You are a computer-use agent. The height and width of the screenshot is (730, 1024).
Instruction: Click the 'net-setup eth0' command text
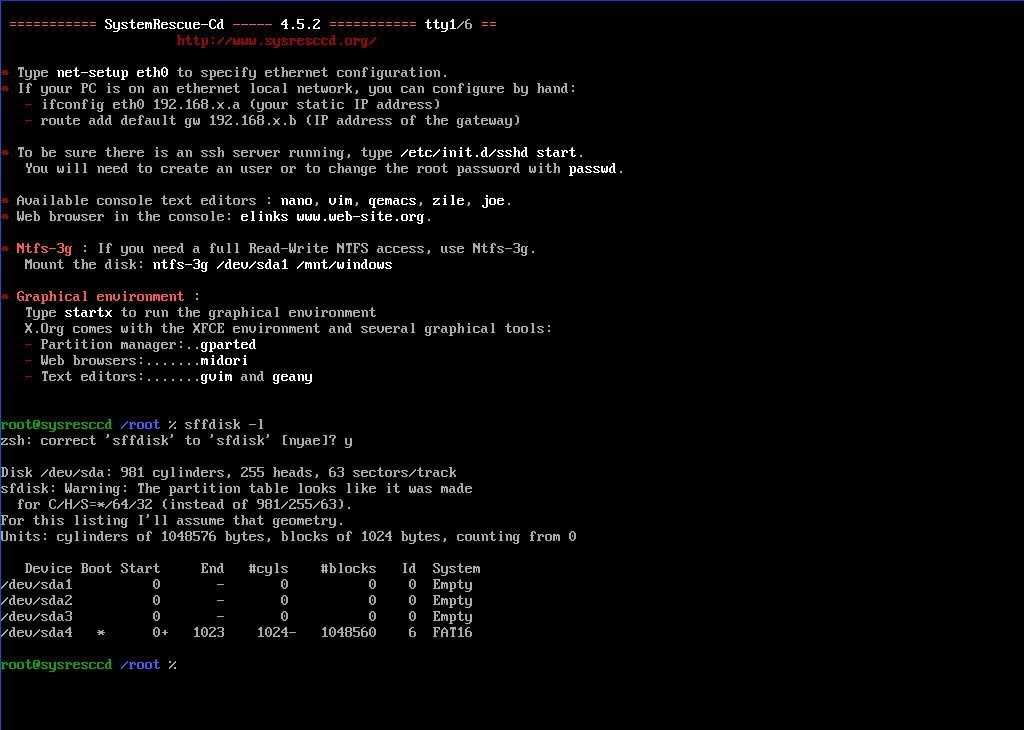click(x=112, y=72)
